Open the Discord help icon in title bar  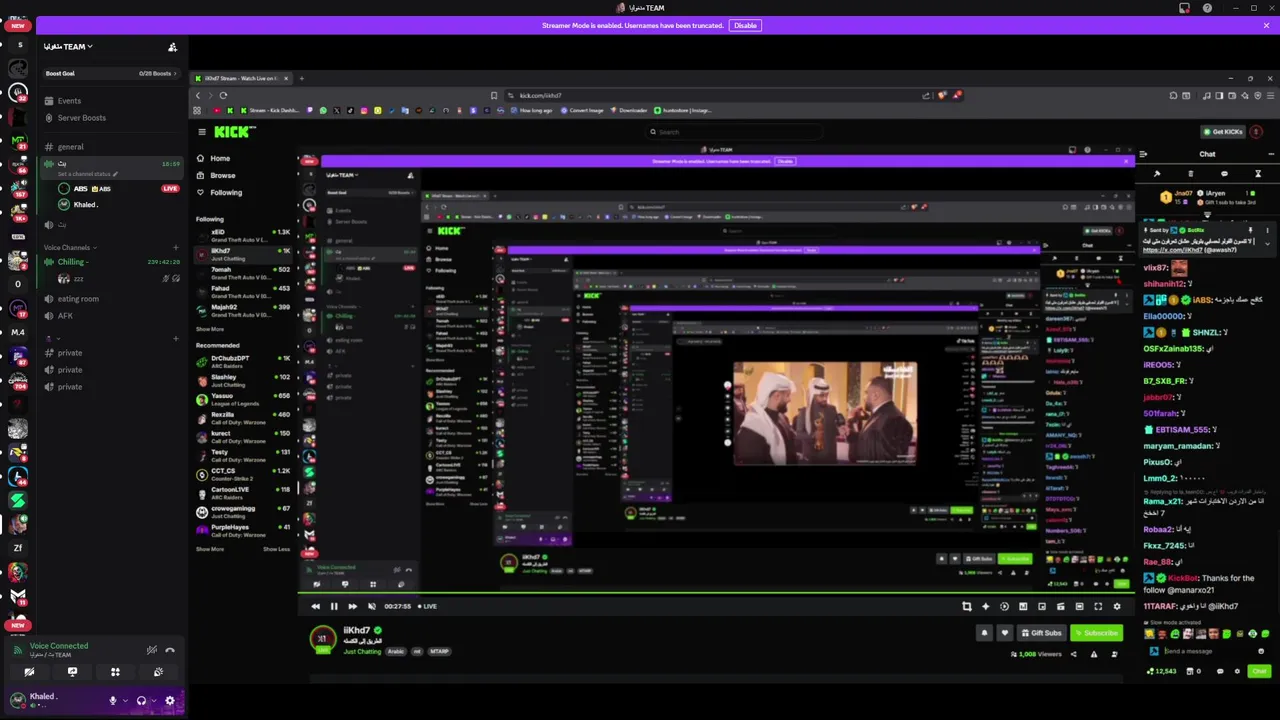click(x=1207, y=8)
